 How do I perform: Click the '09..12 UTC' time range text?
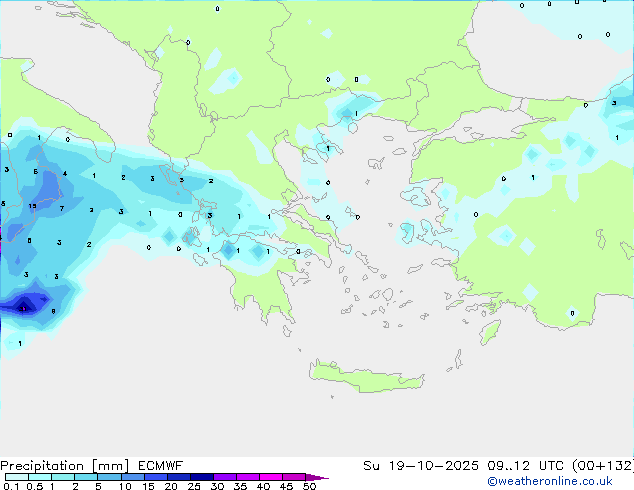coord(526,466)
